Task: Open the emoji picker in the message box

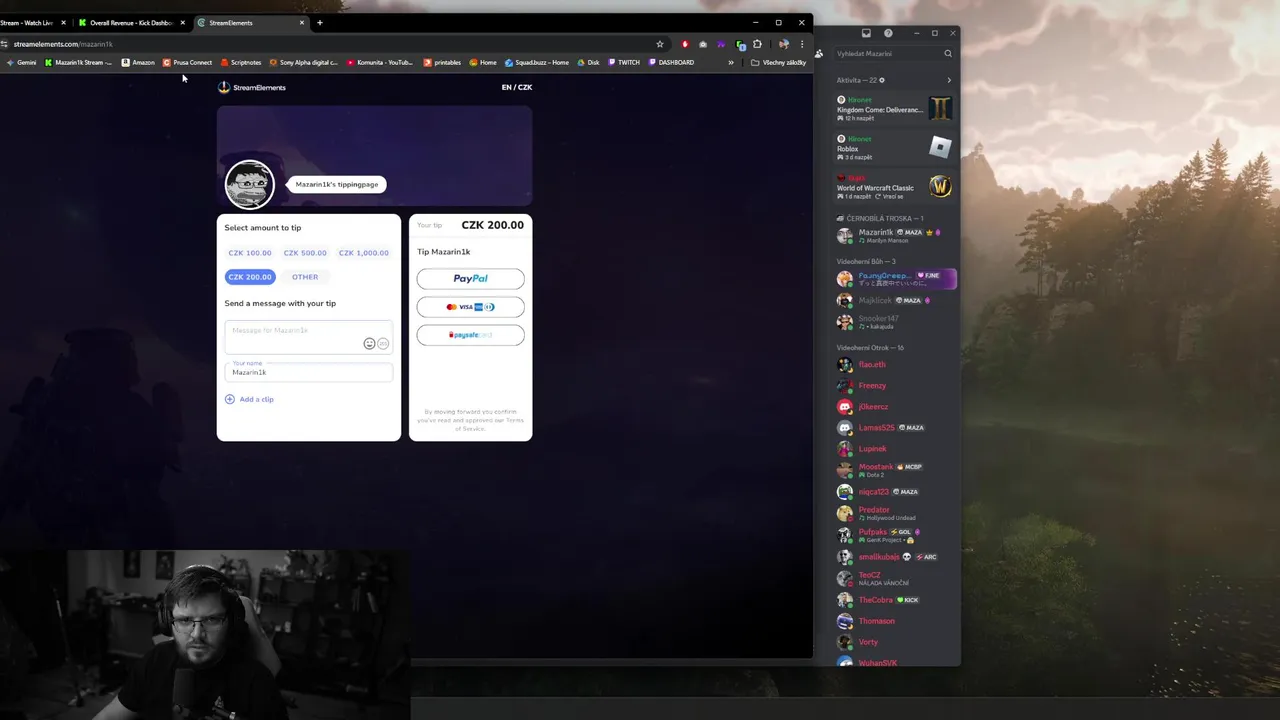Action: coord(369,344)
